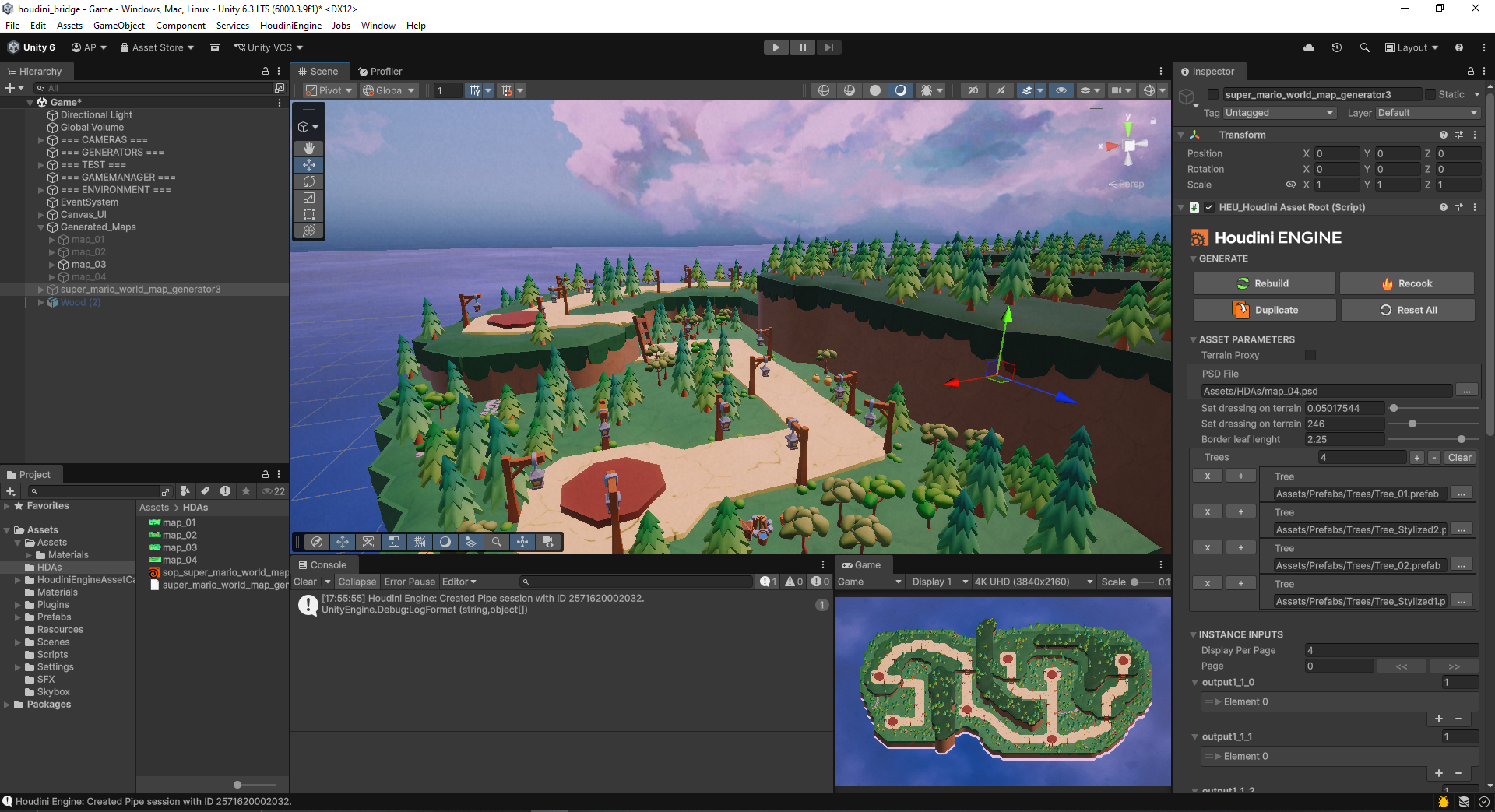
Task: Select the Inspector tab
Action: pos(1208,71)
